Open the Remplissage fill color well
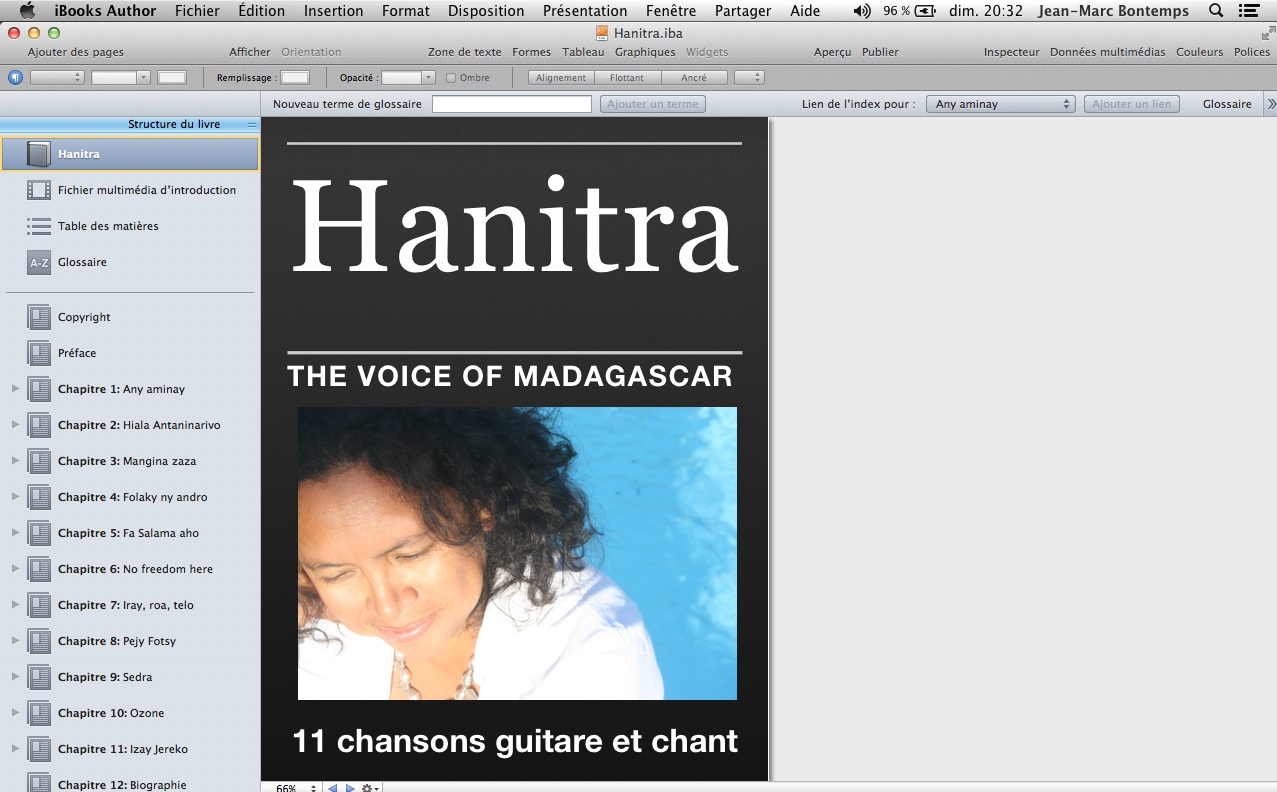1277x792 pixels. [294, 77]
